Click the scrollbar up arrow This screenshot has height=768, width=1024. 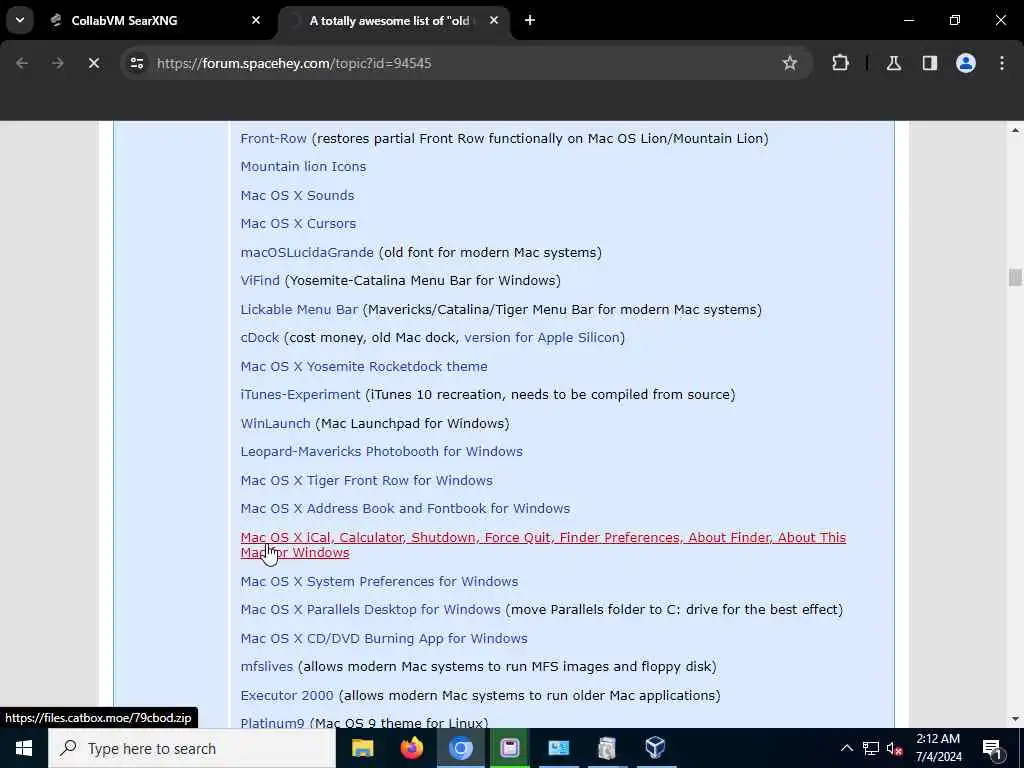click(x=1015, y=130)
